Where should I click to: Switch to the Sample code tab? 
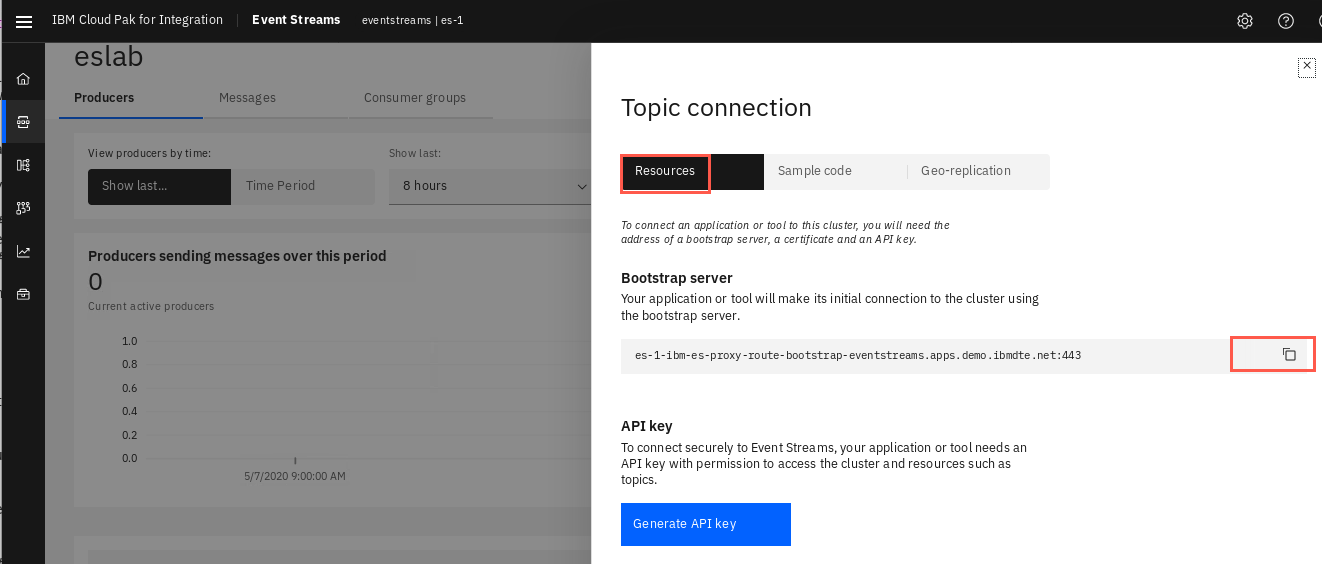(835, 172)
